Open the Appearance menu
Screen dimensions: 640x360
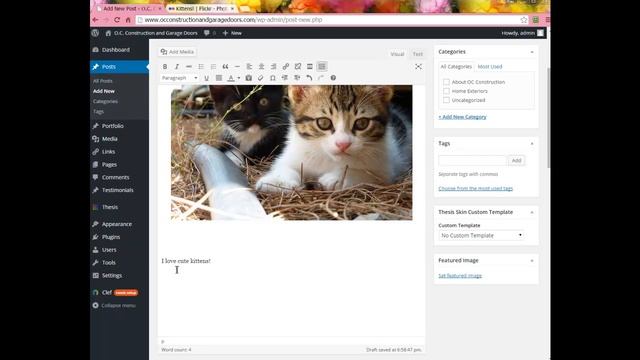pos(117,224)
